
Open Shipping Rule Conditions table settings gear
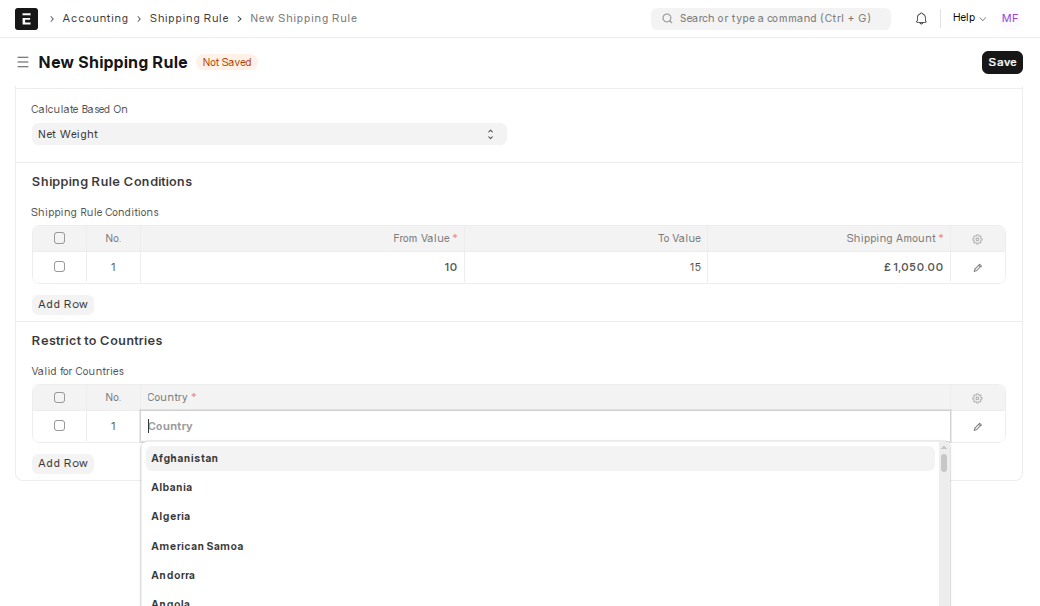click(977, 239)
